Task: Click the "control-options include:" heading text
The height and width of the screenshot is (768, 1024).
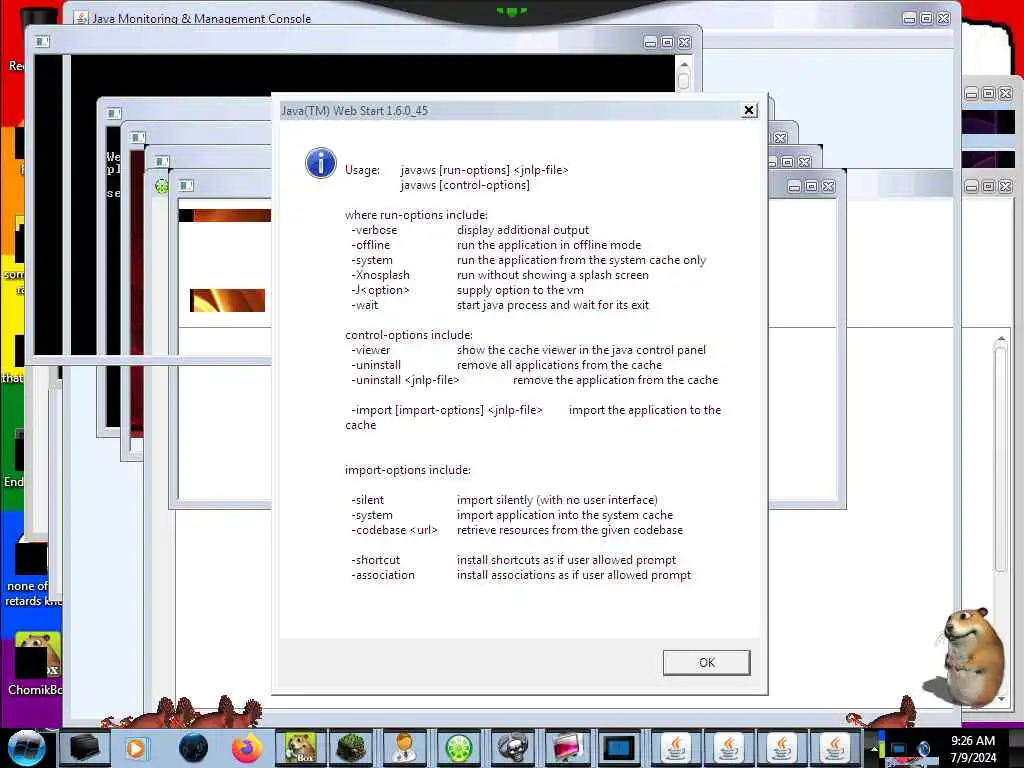Action: coord(409,335)
